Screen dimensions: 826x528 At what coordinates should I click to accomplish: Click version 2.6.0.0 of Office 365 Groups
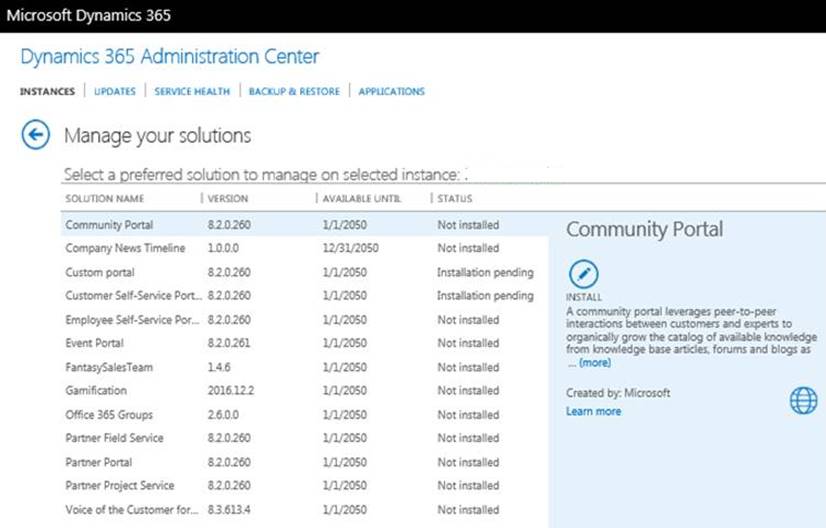223,415
